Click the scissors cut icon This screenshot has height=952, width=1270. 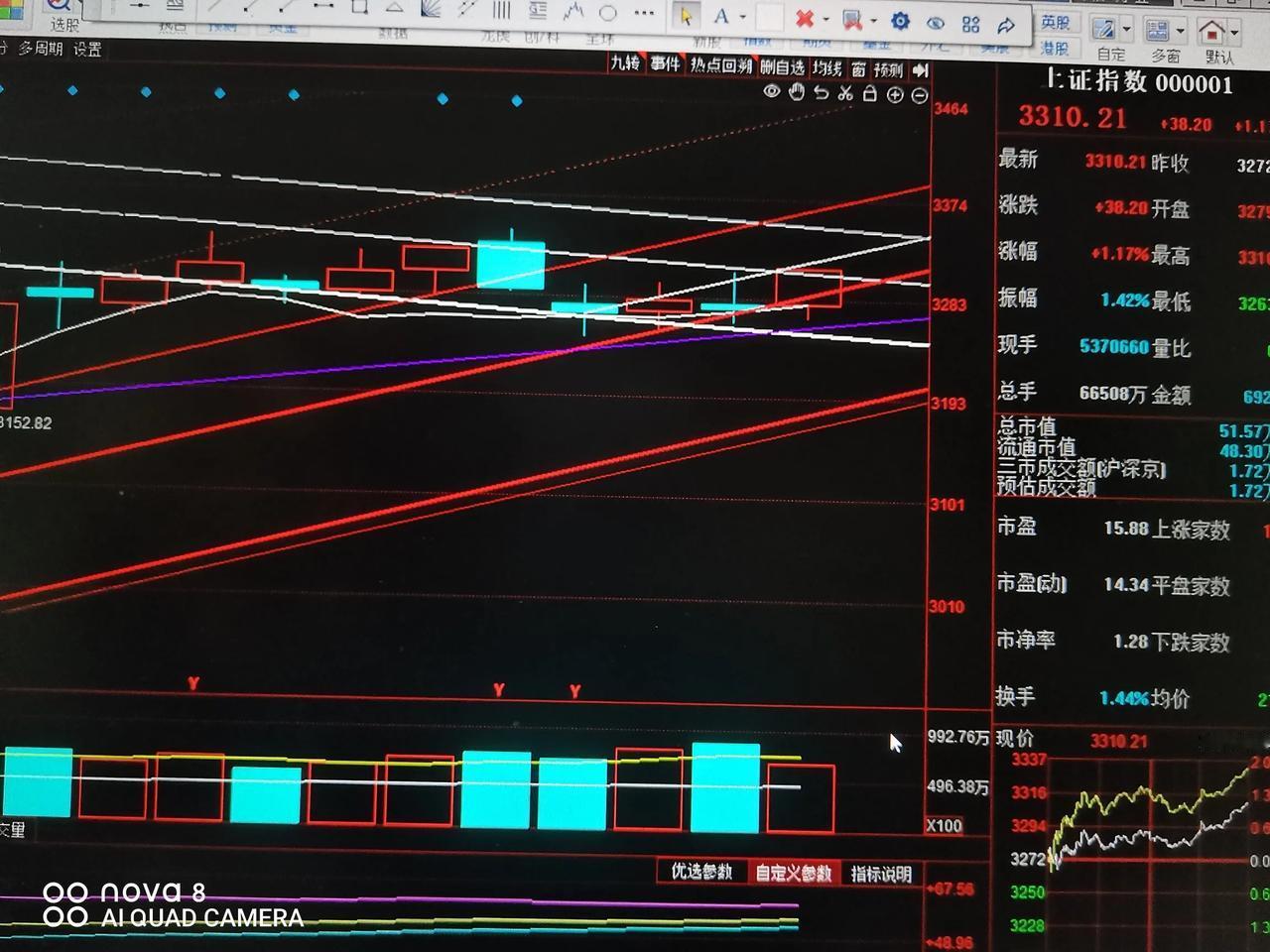point(845,93)
